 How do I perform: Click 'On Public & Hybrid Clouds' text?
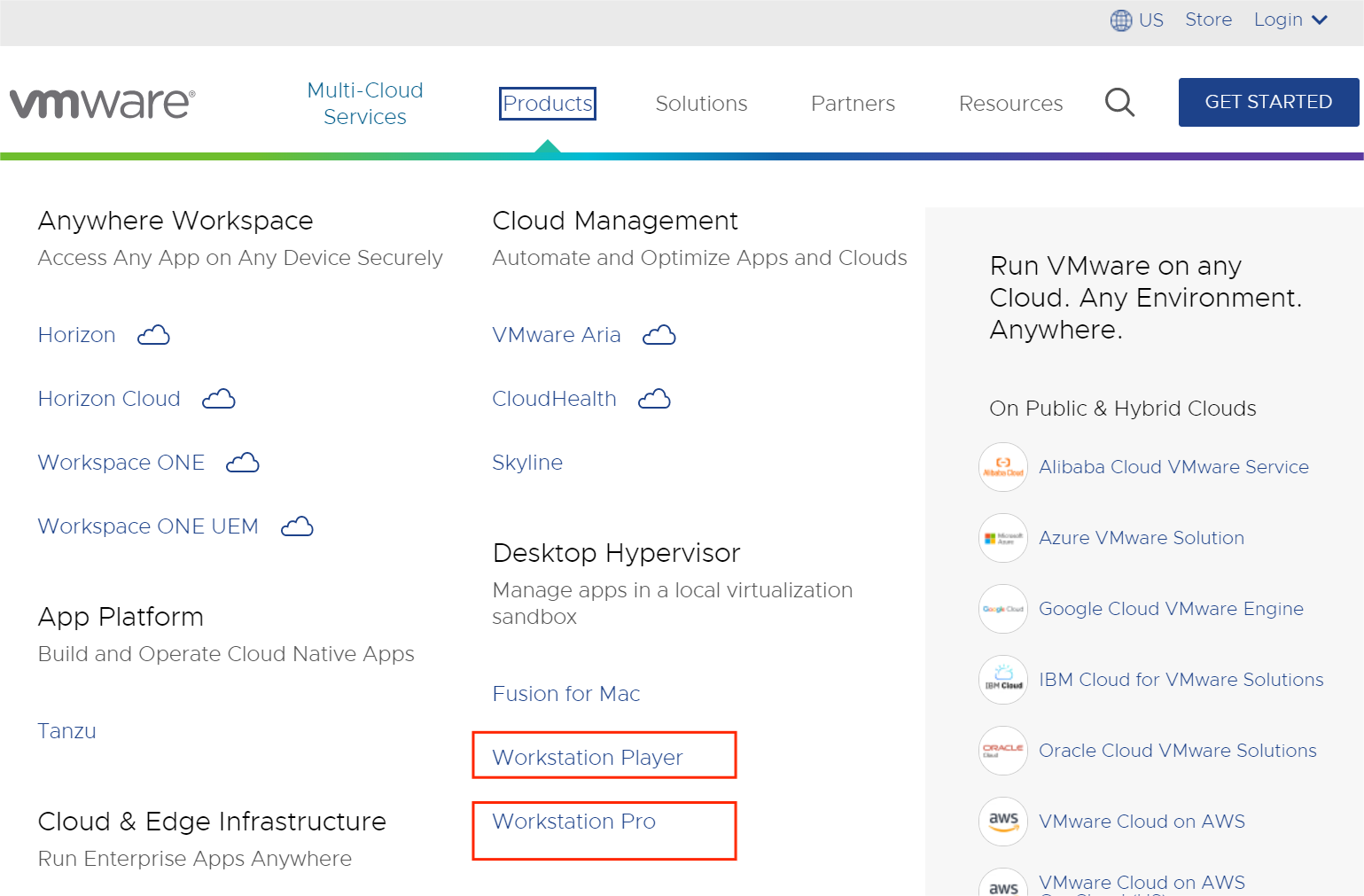[1123, 409]
